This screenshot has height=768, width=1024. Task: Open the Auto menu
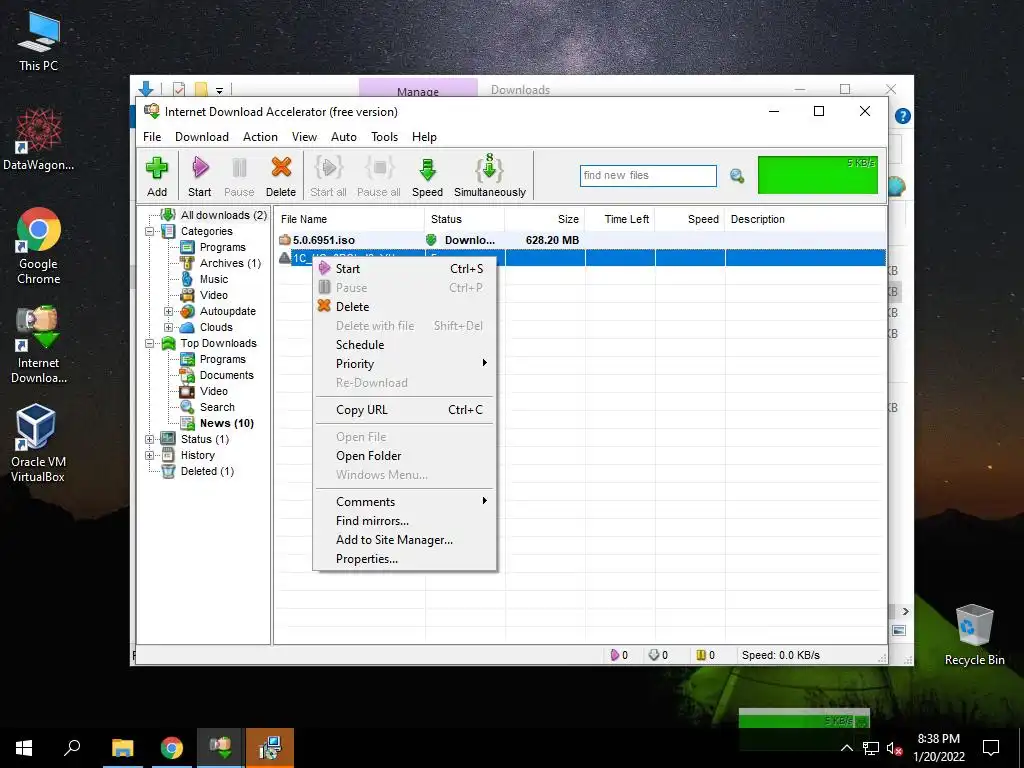point(344,136)
